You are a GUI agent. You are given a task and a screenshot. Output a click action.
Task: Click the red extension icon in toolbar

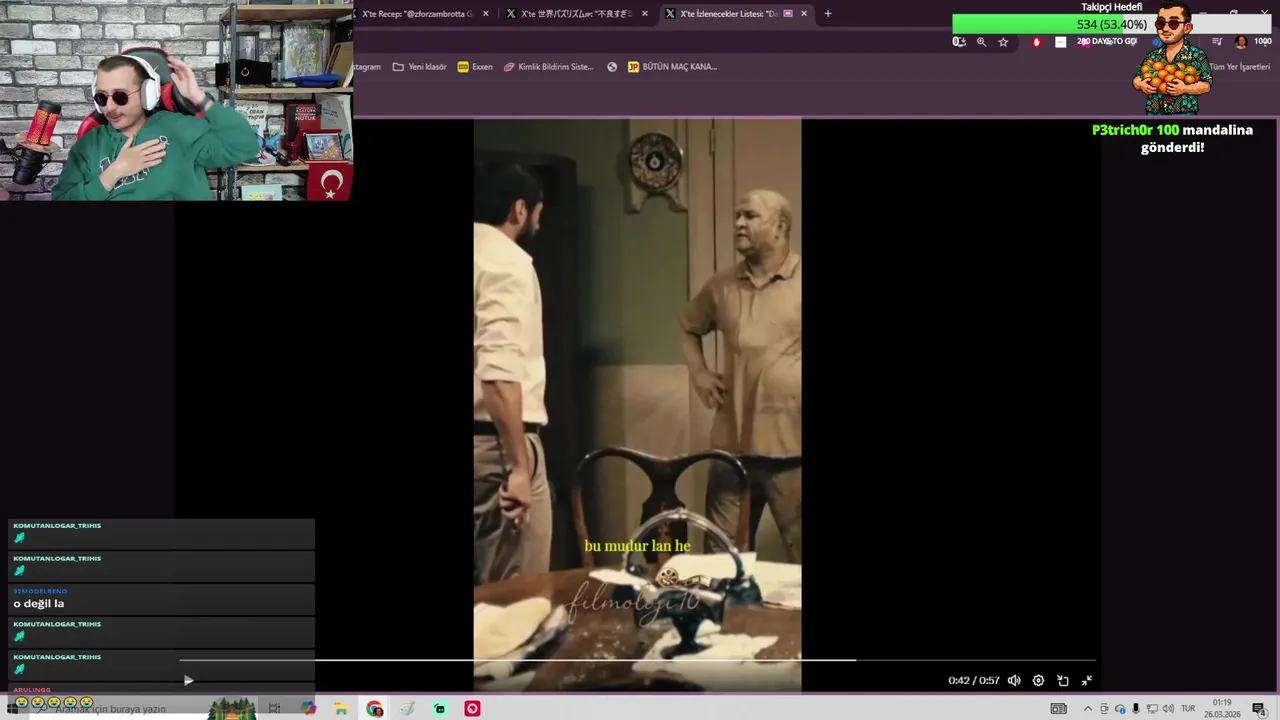pos(1037,42)
